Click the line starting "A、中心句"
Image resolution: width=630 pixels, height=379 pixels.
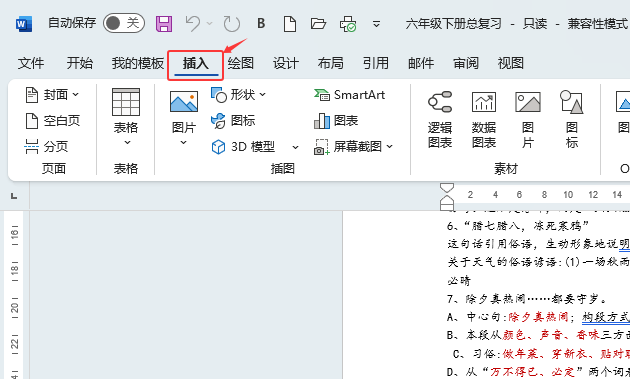538,317
